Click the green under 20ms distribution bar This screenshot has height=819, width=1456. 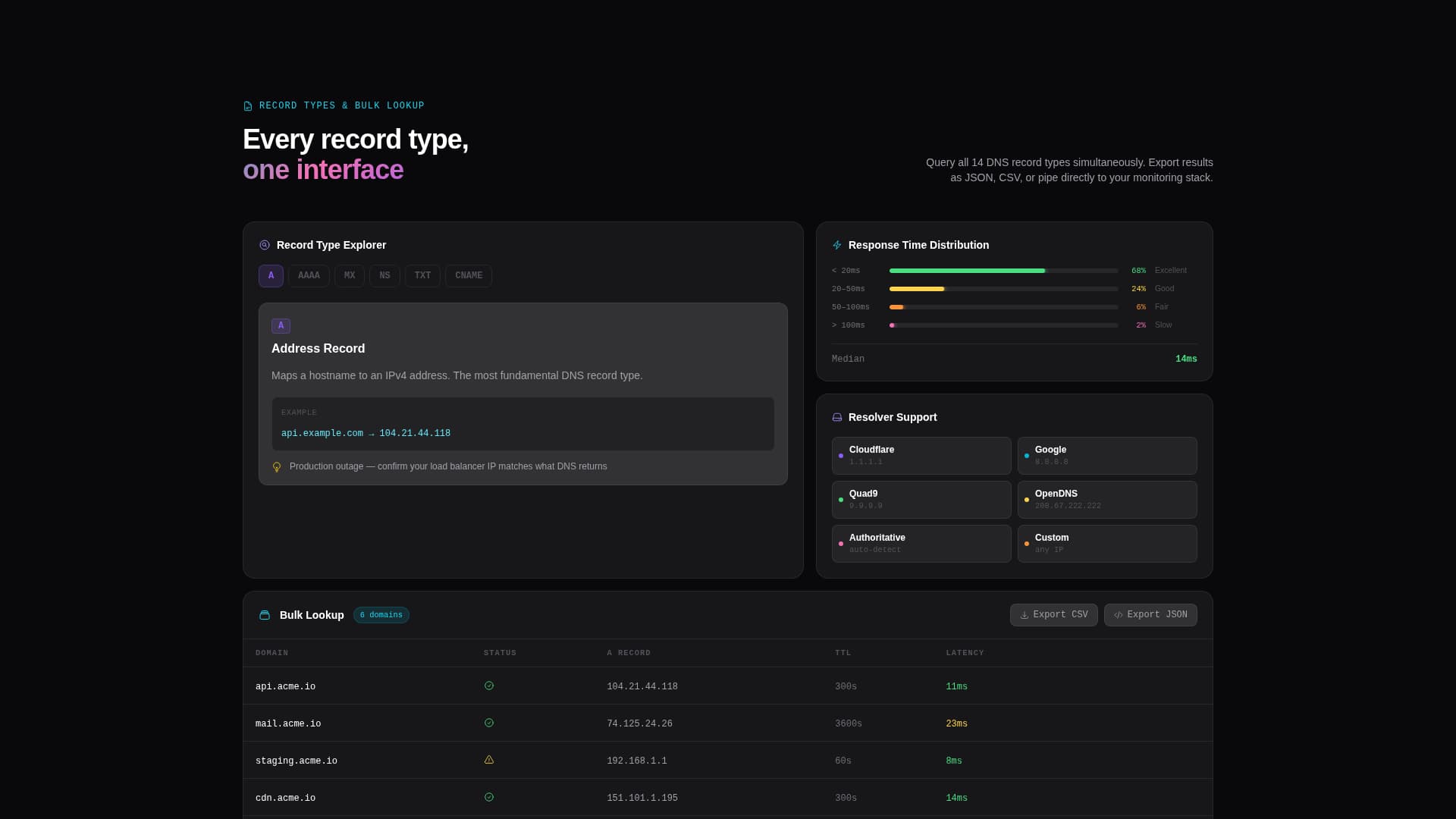(x=967, y=271)
